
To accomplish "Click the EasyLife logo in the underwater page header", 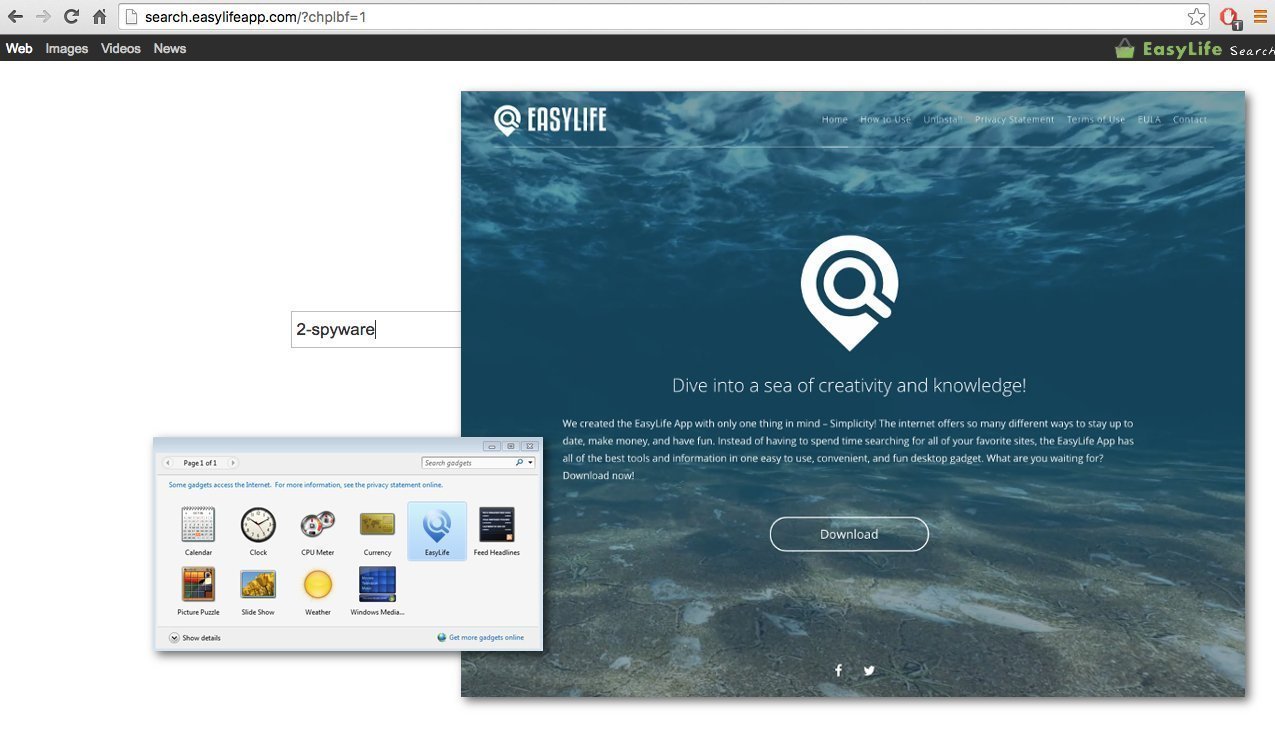I will tap(550, 120).
